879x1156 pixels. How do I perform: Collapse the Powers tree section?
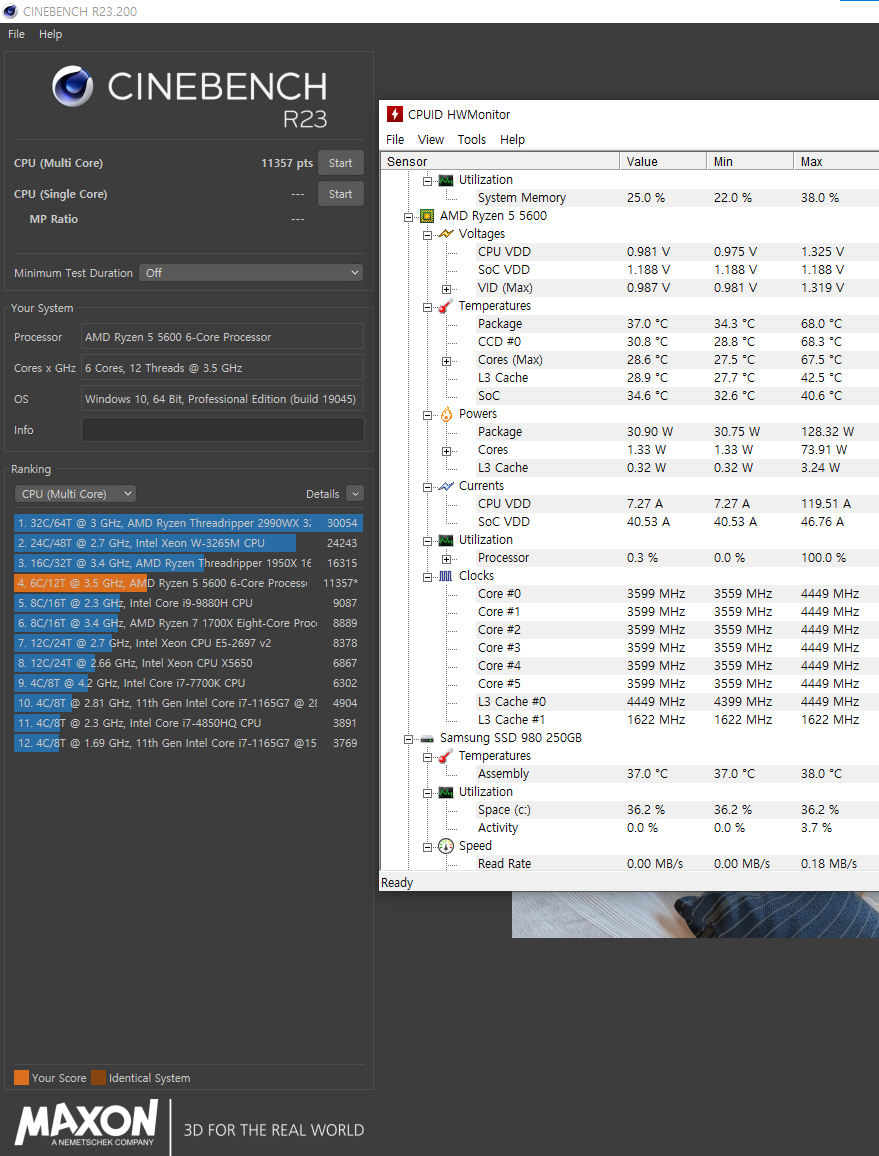click(x=428, y=415)
